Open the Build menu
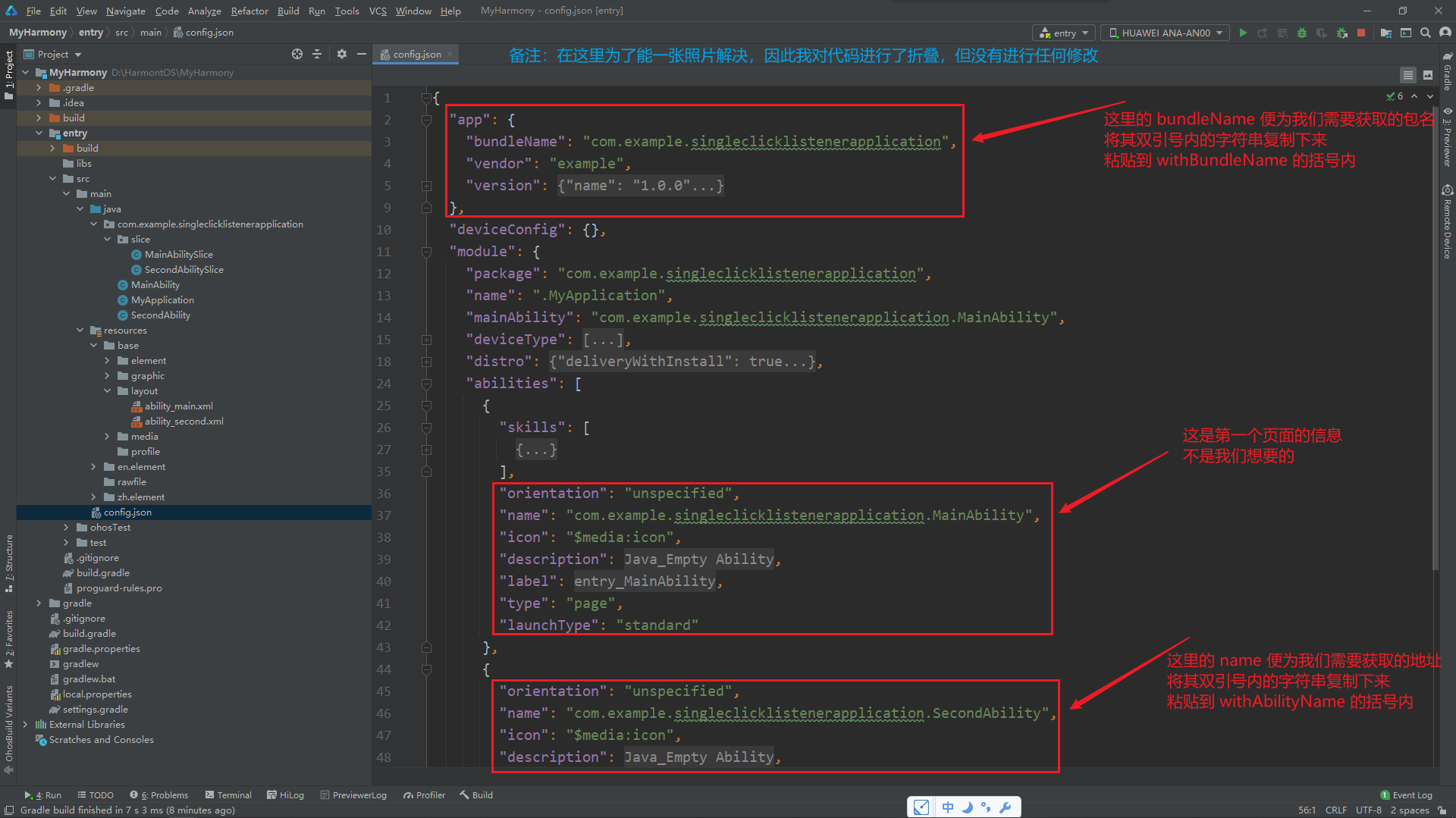 click(x=288, y=11)
